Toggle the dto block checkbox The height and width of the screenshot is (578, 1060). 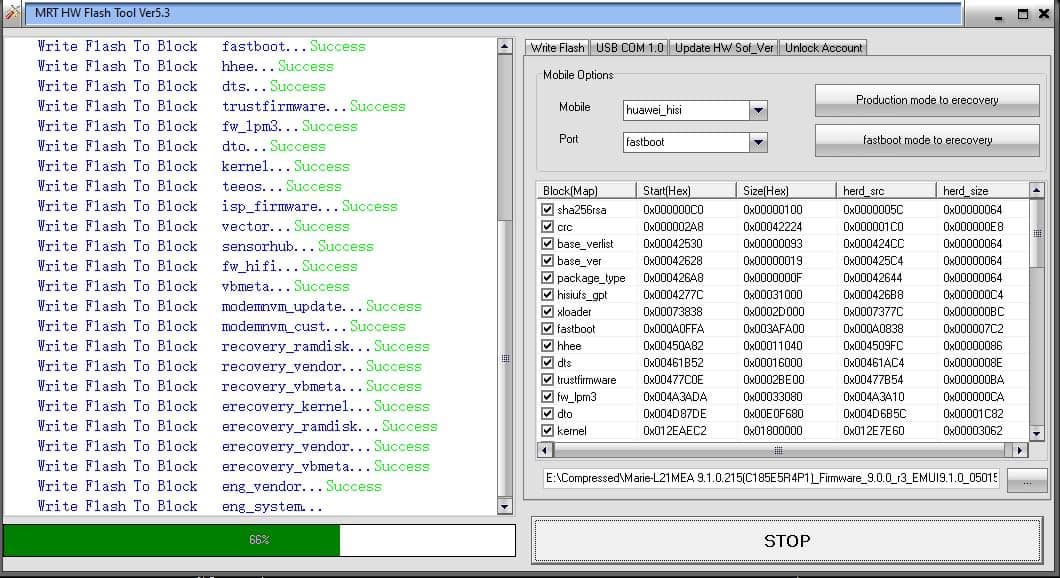(x=548, y=413)
